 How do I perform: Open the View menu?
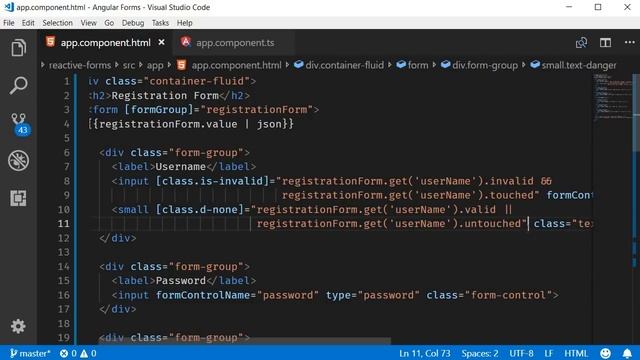coord(89,23)
